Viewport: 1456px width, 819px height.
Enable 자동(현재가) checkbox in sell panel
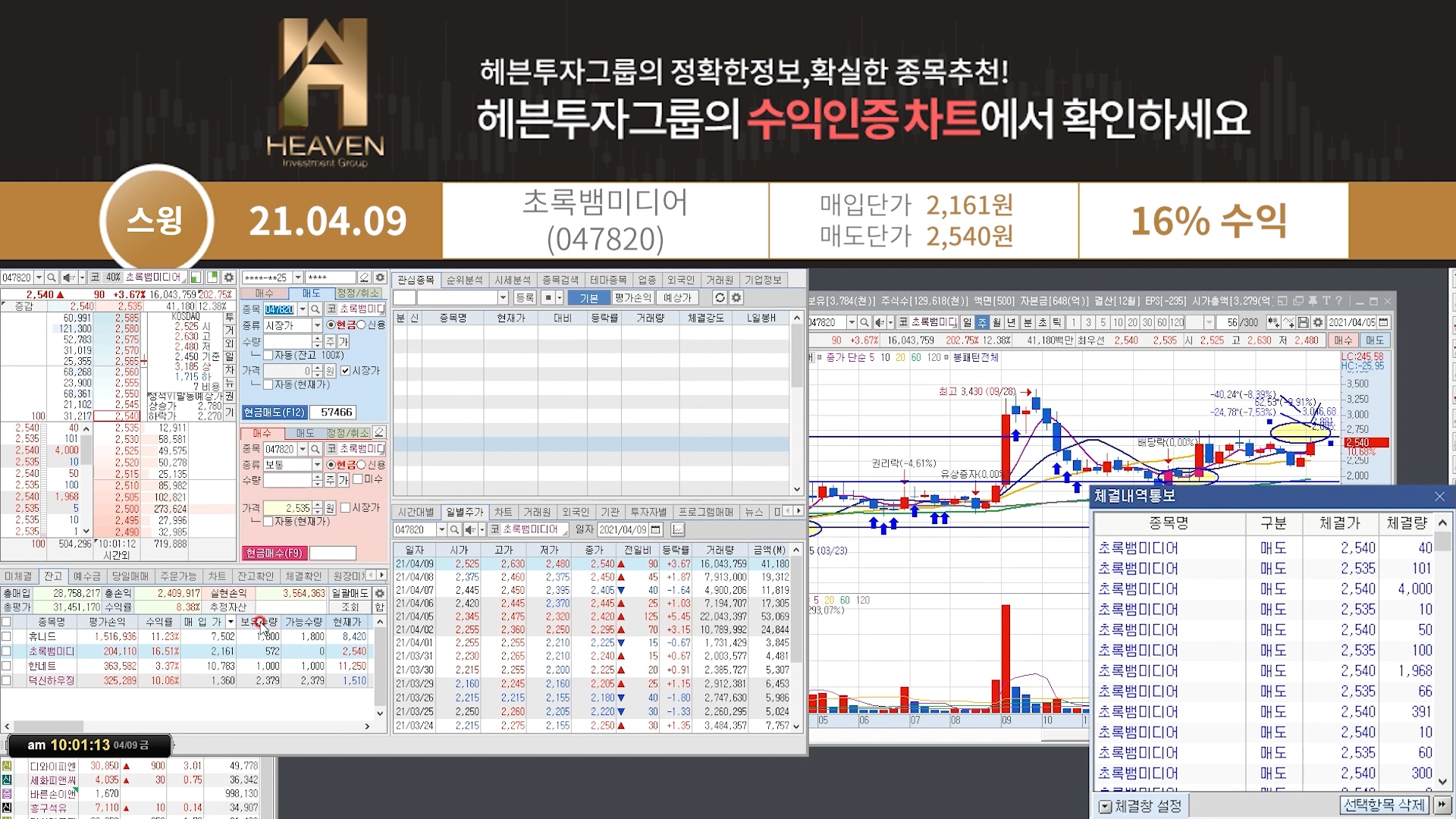268,384
